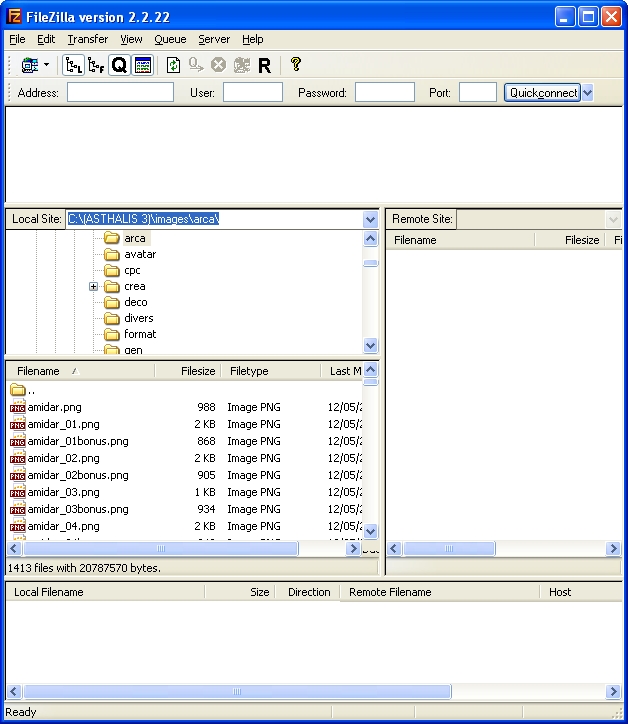Click queue pane horizontal scrollbar thumb
The height and width of the screenshot is (724, 628).
pos(237,691)
